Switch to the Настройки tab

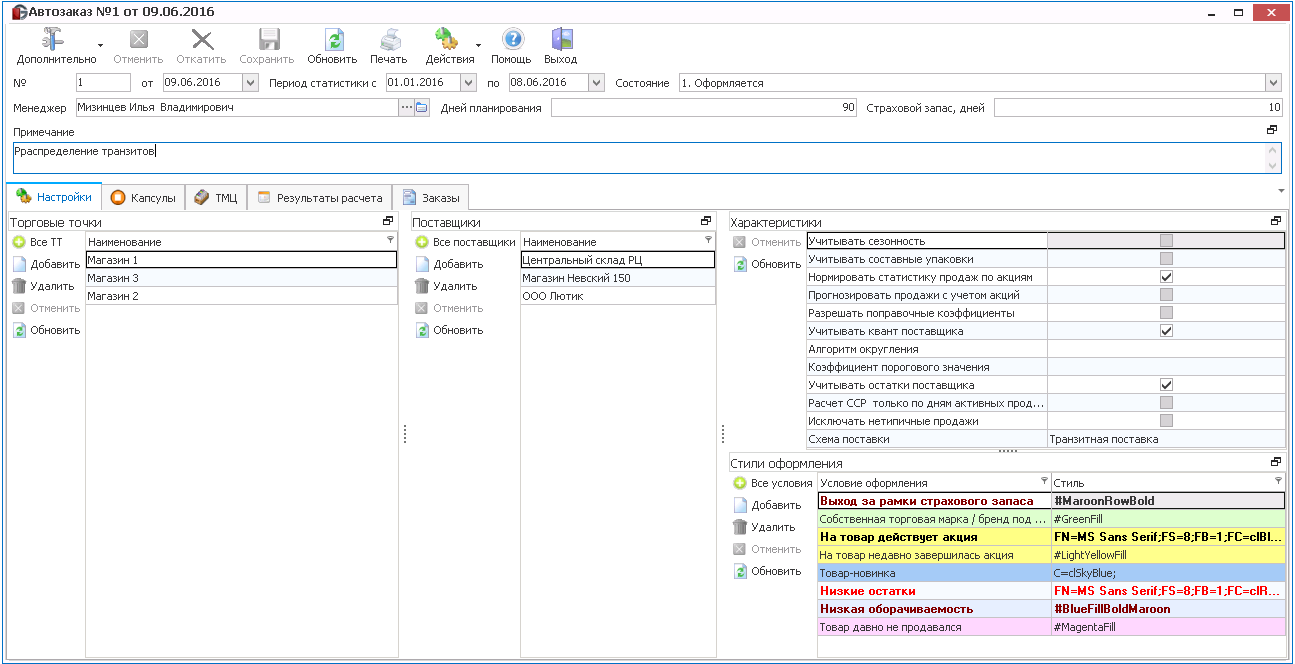[x=55, y=197]
